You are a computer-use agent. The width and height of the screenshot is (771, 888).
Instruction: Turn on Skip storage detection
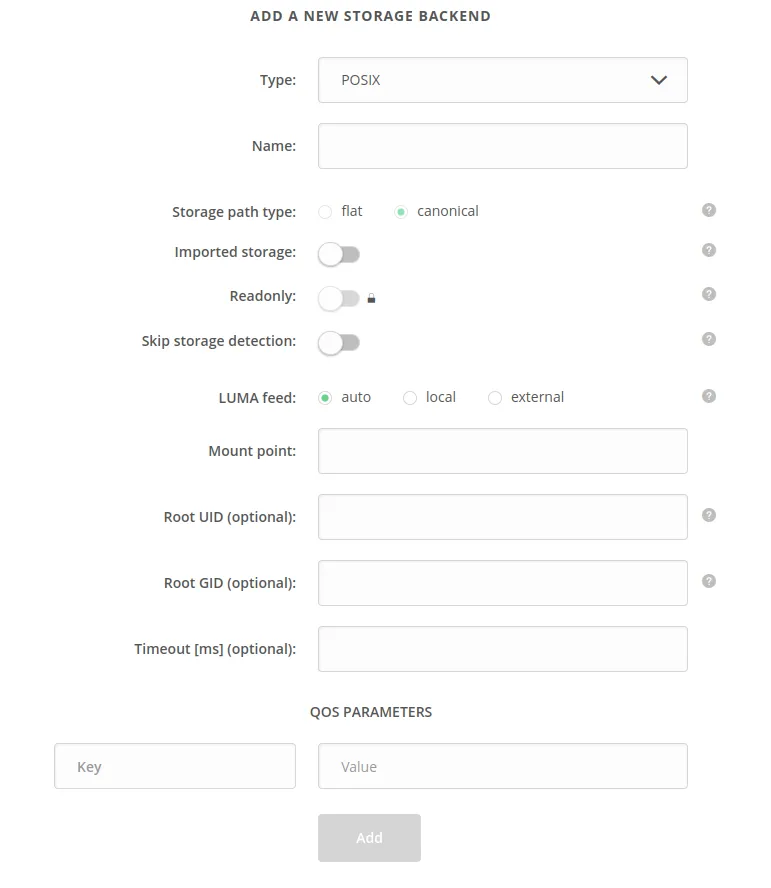point(338,343)
